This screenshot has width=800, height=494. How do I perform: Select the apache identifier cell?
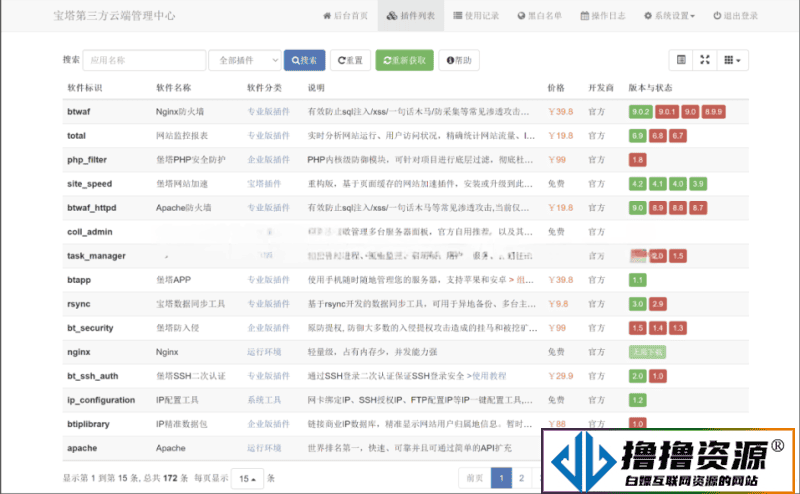[82, 448]
